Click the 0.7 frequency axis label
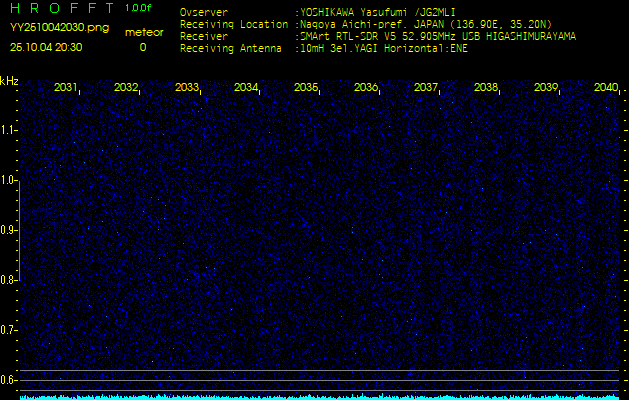629x400 pixels. 9,330
